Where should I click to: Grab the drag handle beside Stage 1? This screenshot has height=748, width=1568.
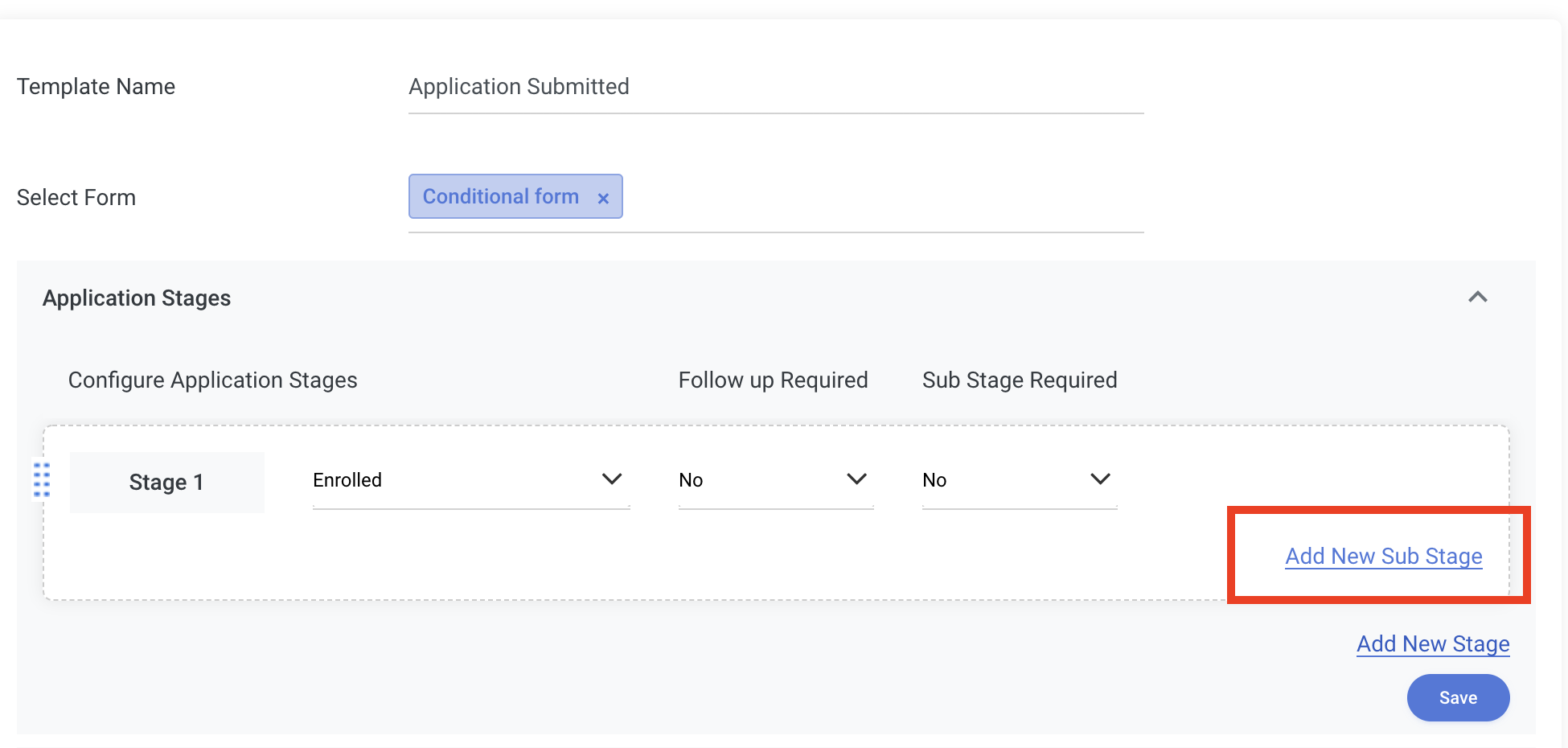tap(42, 479)
